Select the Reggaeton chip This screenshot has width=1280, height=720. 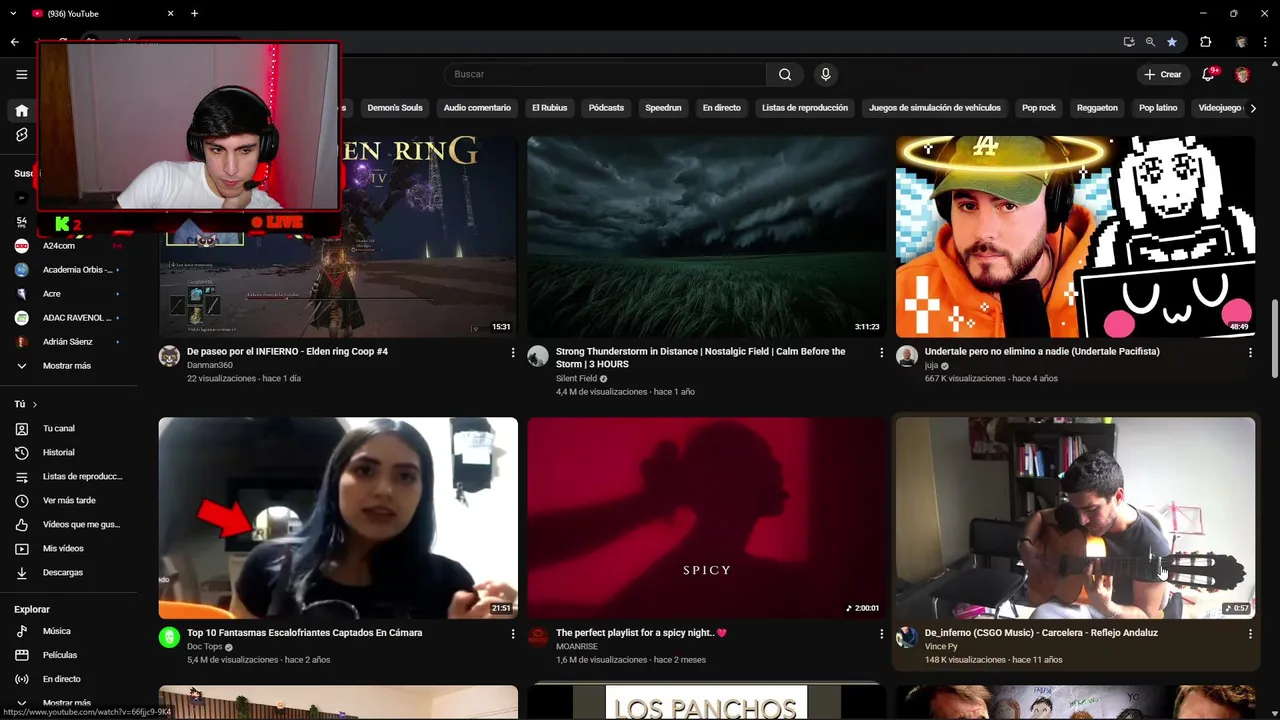tap(1097, 108)
